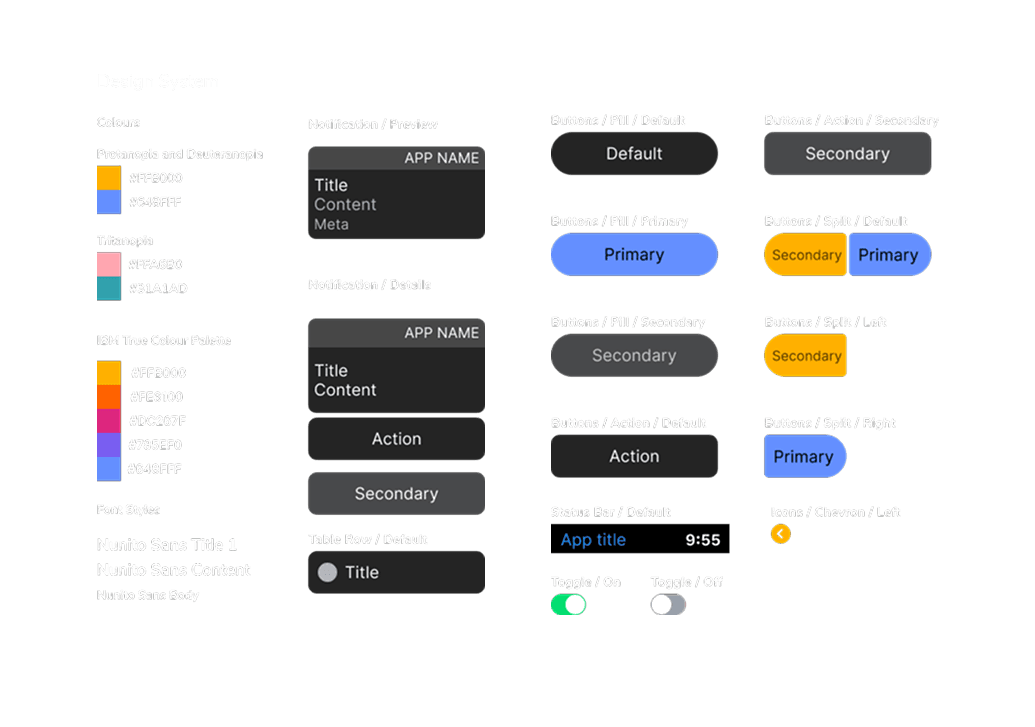Click the grey circle icon in Title row
Image resolution: width=1035 pixels, height=727 pixels.
point(327,572)
